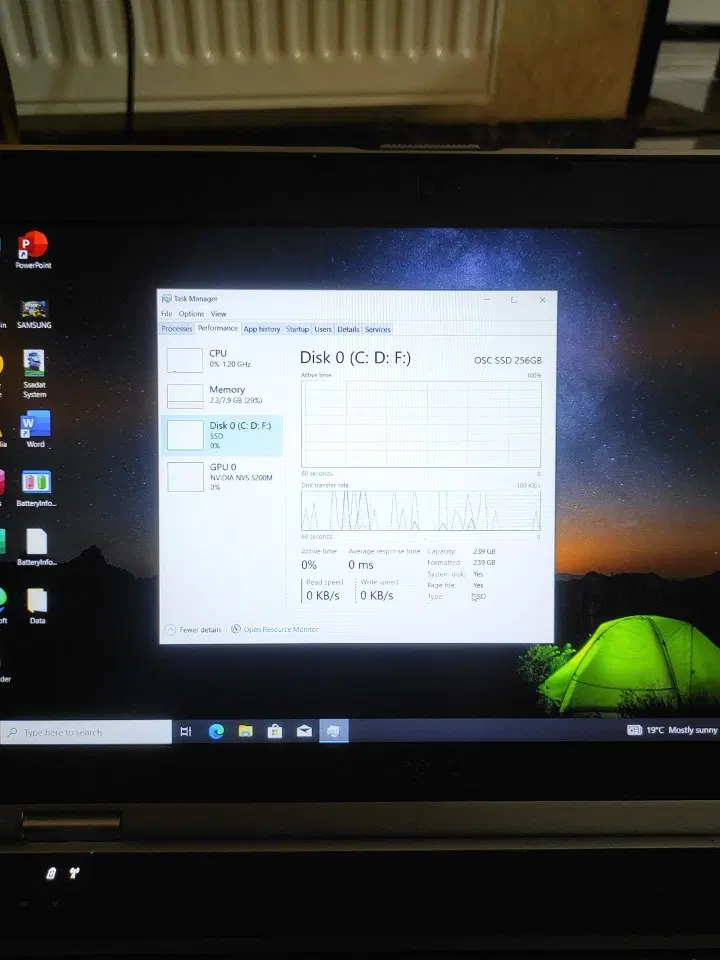Select the GPU 0 mini graph thumbnail
This screenshot has width=720, height=960.
click(x=186, y=477)
